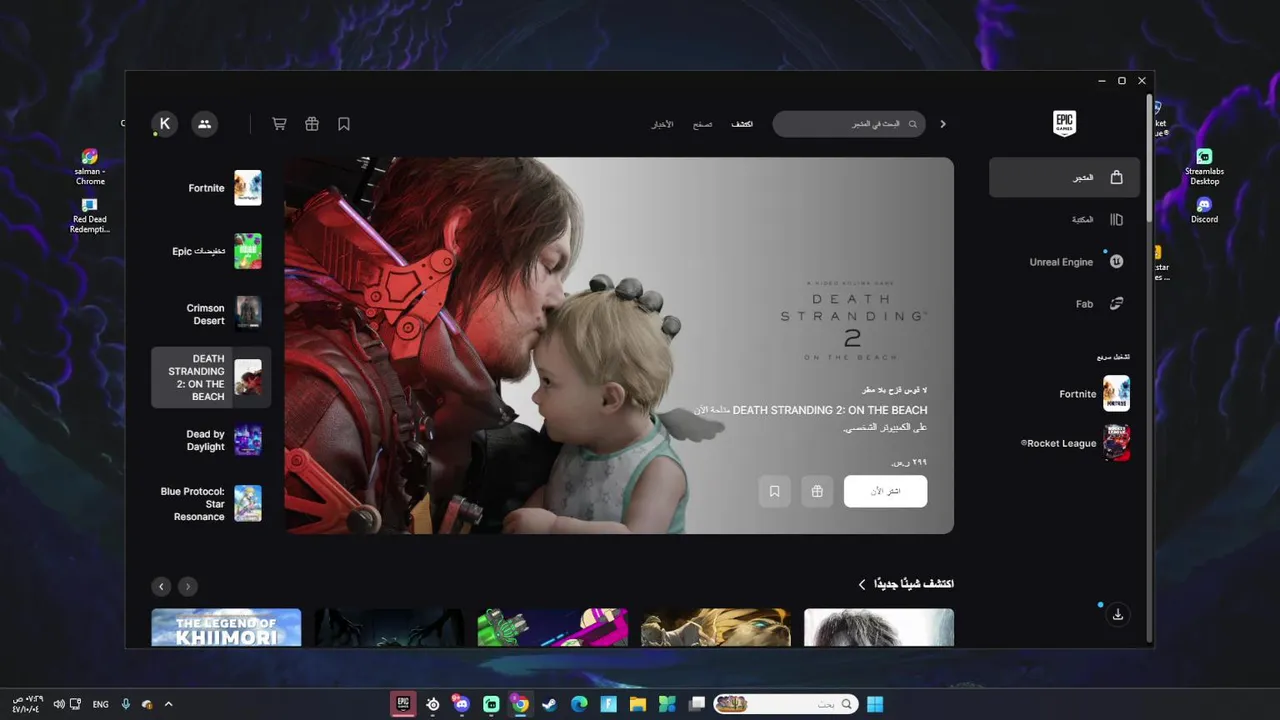The width and height of the screenshot is (1280, 720).
Task: Select Death Stranding 2 banner item
Action: [210, 377]
